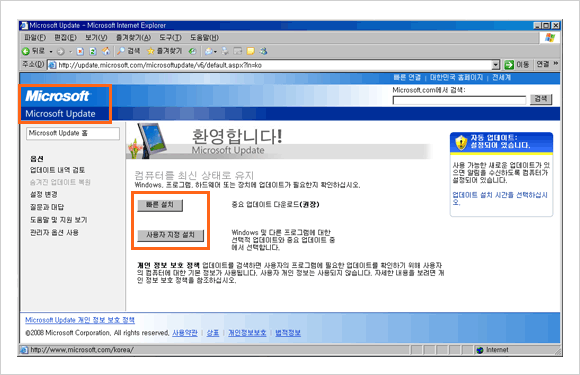
Task: Click the status bar page icon
Action: 24,350
